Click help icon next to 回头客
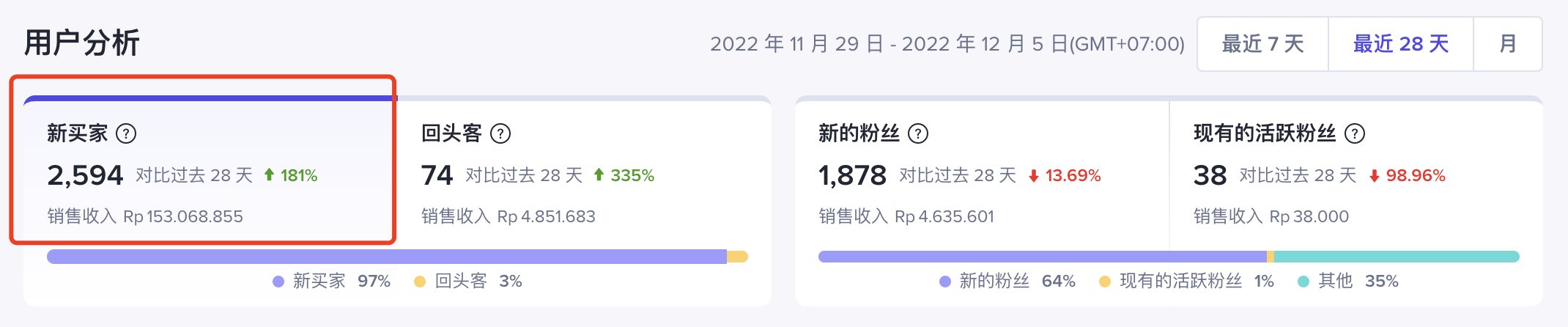This screenshot has height=327, width=1568. coord(500,133)
